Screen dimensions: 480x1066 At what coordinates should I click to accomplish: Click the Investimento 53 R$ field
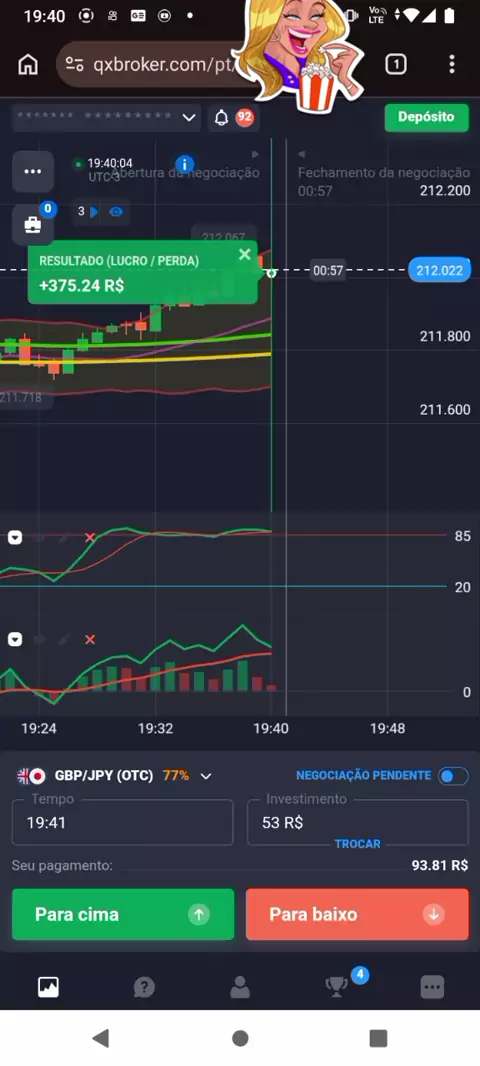pos(358,823)
